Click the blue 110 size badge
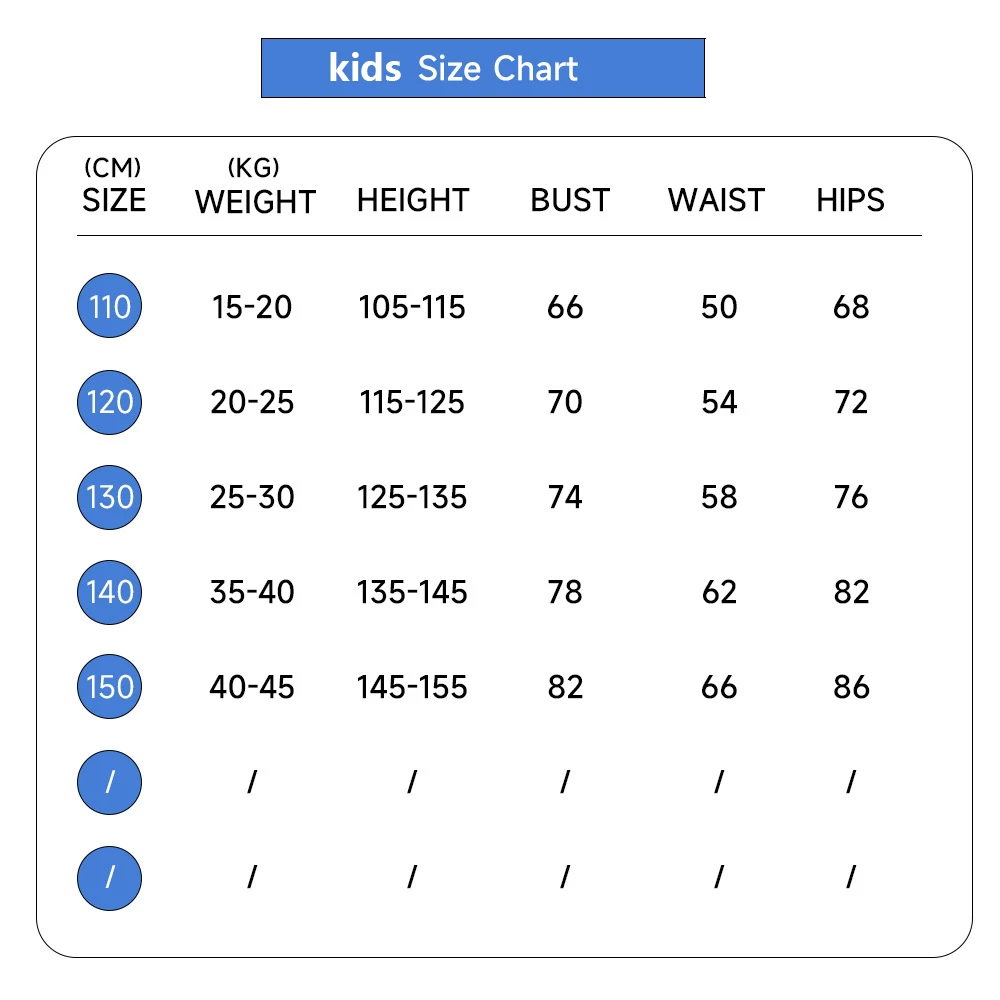The height and width of the screenshot is (1000, 1000). coord(110,306)
